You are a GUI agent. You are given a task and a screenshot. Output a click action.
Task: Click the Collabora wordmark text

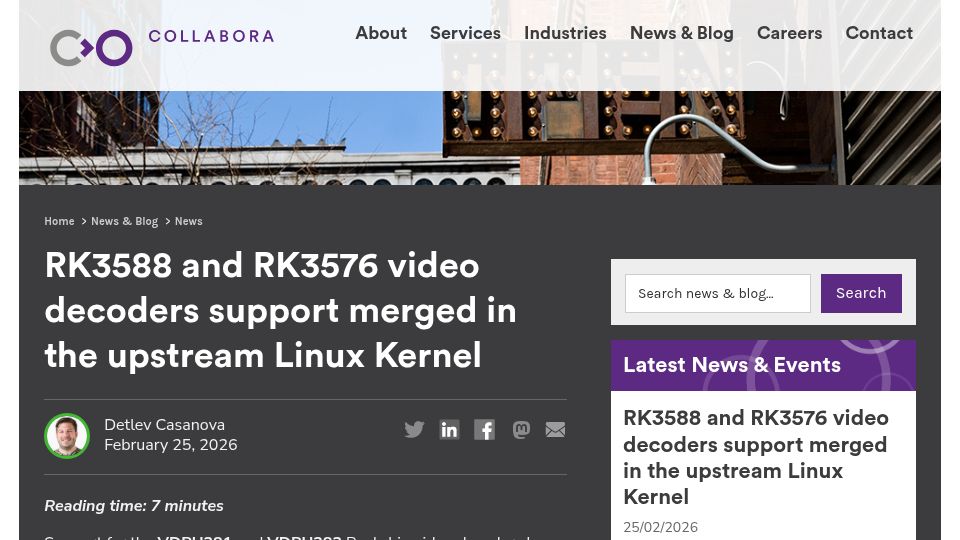coord(211,36)
